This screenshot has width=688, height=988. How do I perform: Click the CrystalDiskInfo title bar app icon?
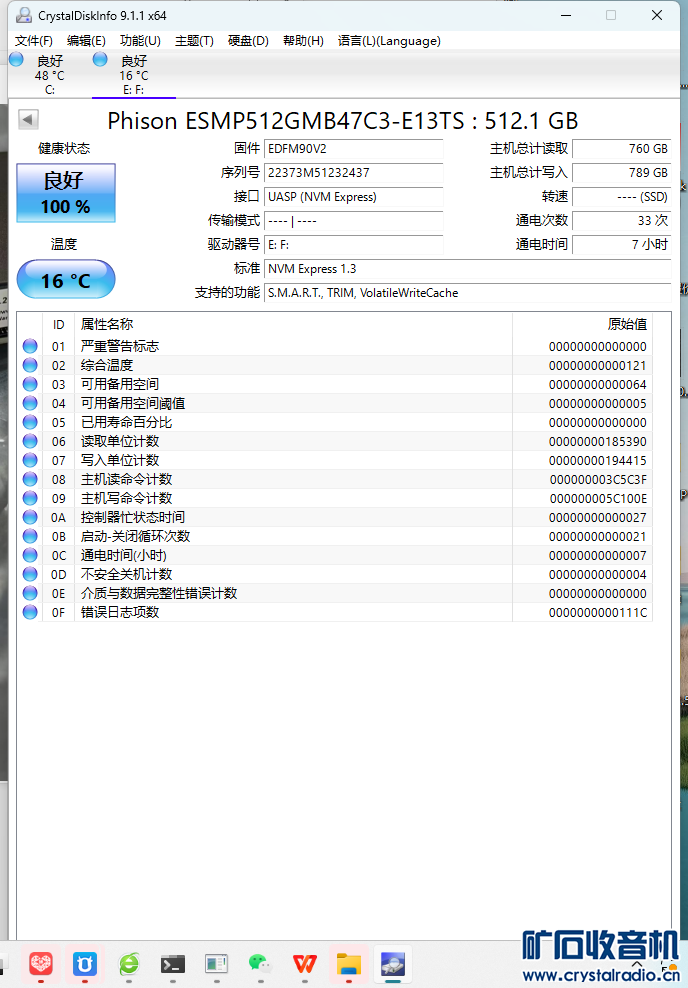[x=24, y=15]
